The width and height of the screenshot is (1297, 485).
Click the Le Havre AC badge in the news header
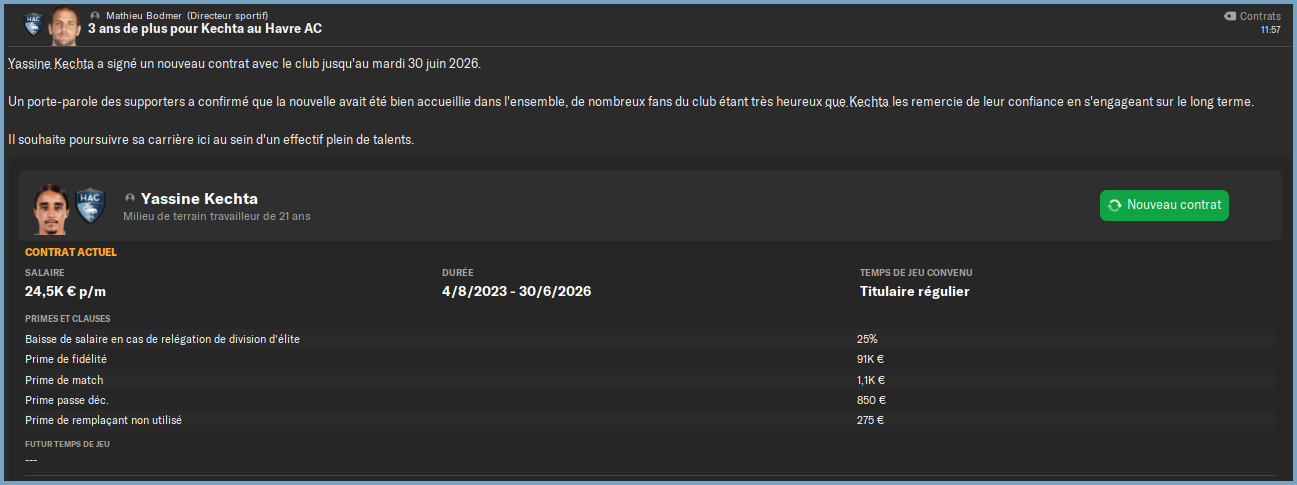click(33, 21)
